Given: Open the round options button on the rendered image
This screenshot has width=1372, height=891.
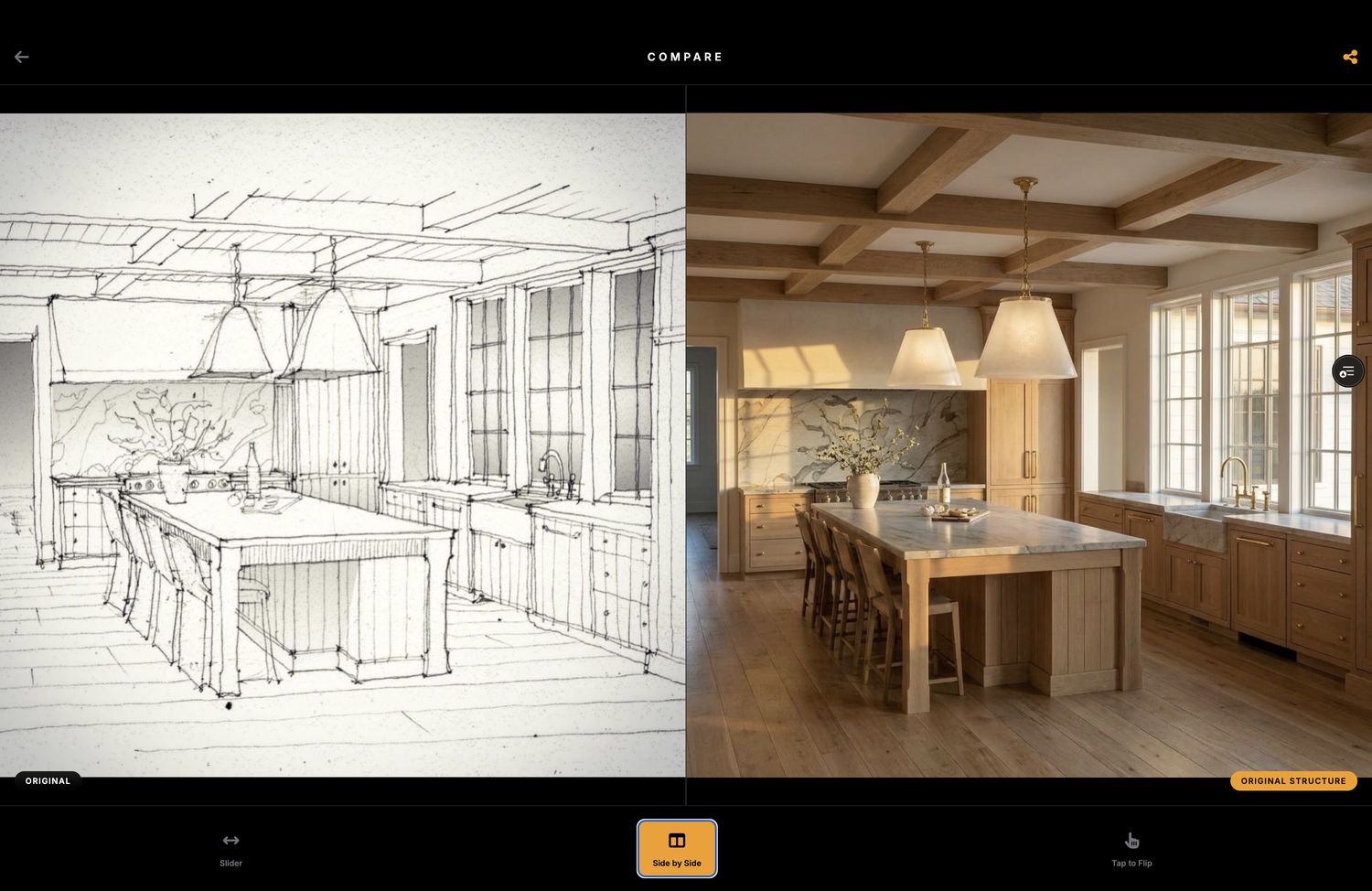Looking at the screenshot, I should click(1347, 370).
